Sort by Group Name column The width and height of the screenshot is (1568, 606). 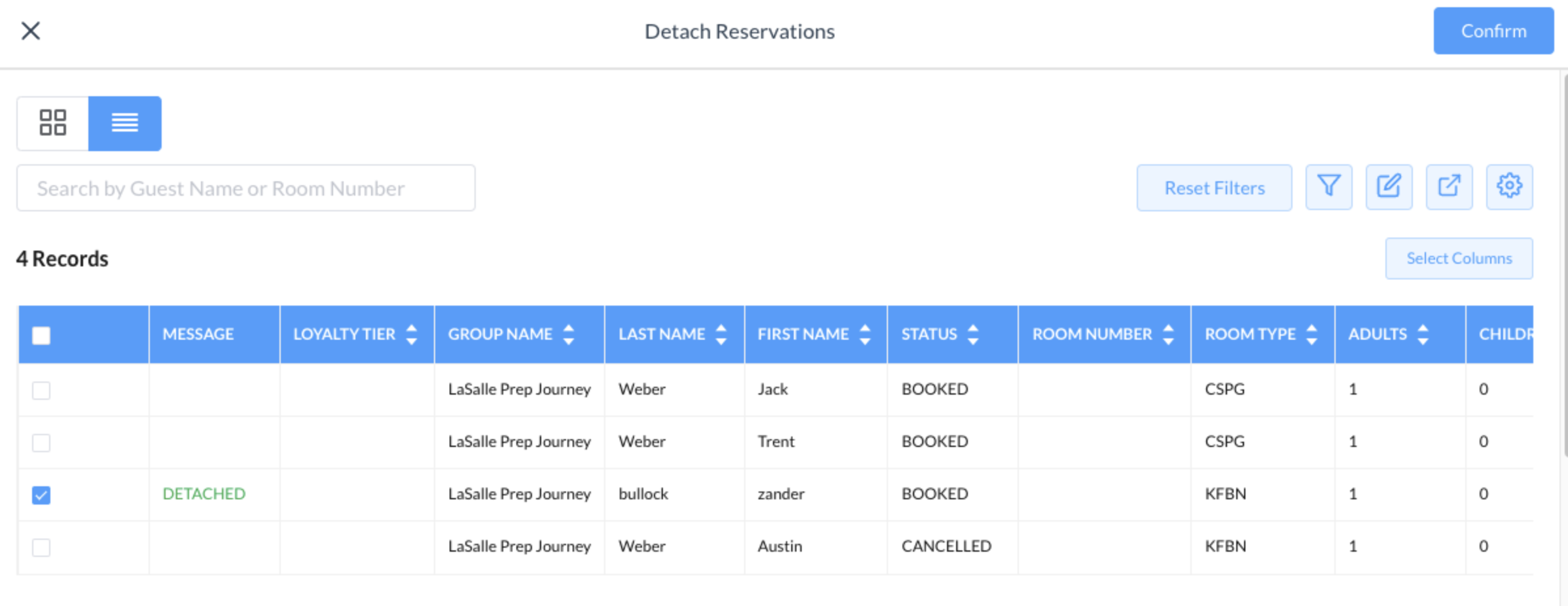point(569,334)
